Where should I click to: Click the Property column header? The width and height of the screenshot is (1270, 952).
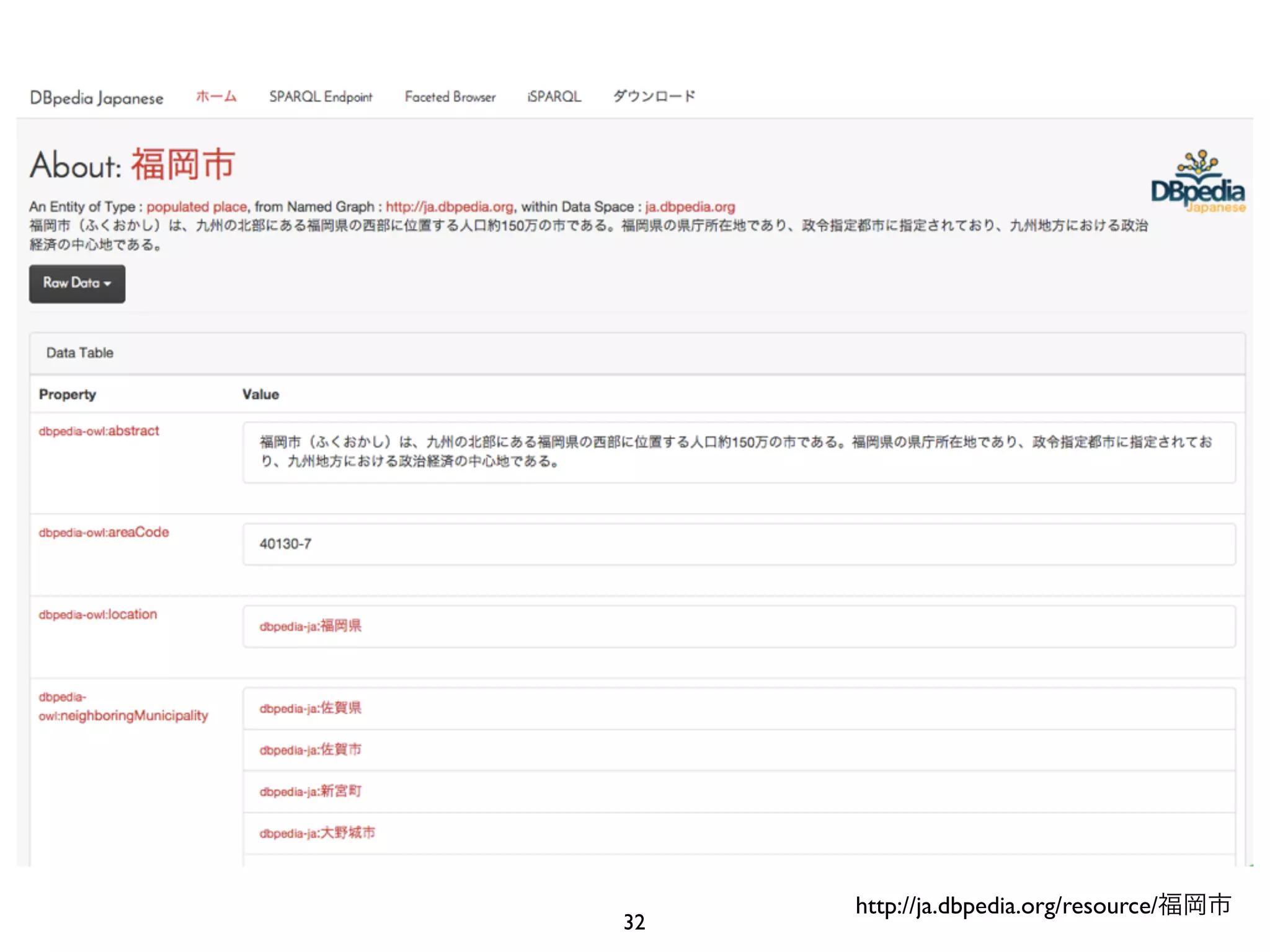68,395
